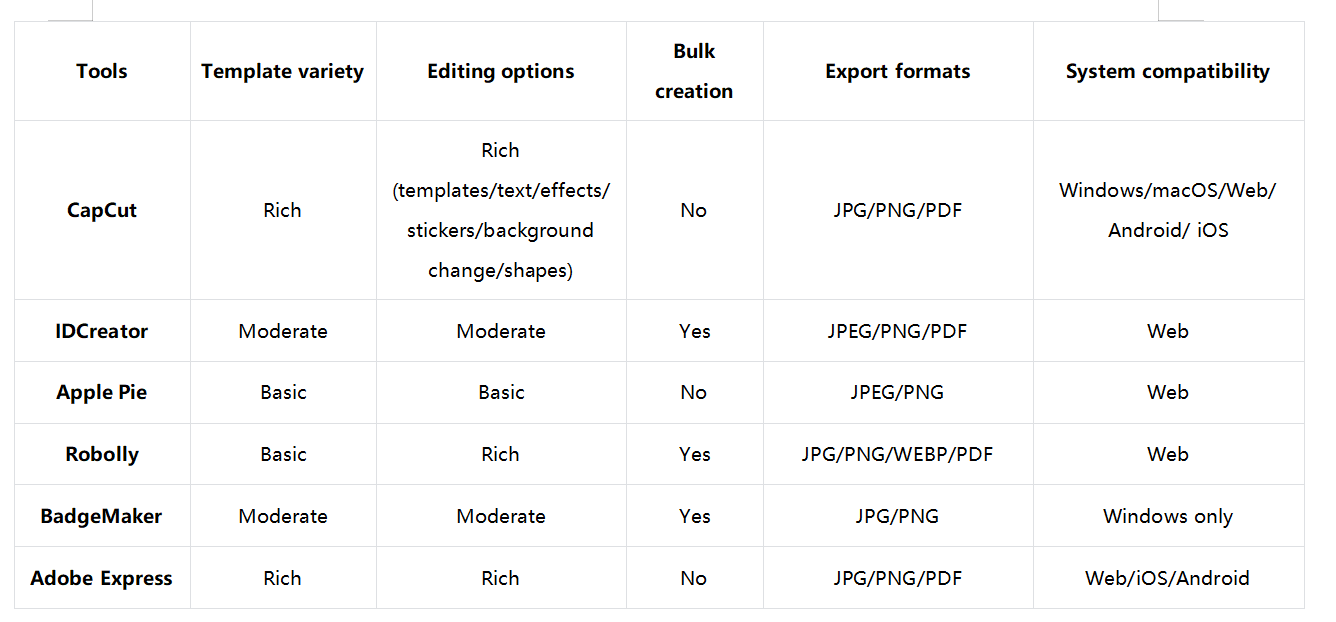Click Apple Pie's JPEG/PNG export formats cell
The width and height of the screenshot is (1336, 622).
[x=898, y=392]
